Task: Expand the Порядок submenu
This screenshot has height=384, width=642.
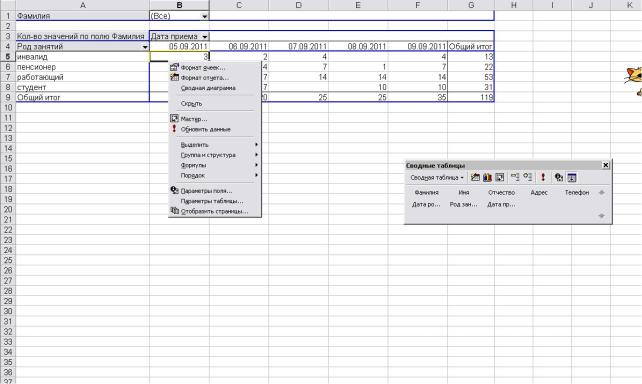Action: (215, 176)
